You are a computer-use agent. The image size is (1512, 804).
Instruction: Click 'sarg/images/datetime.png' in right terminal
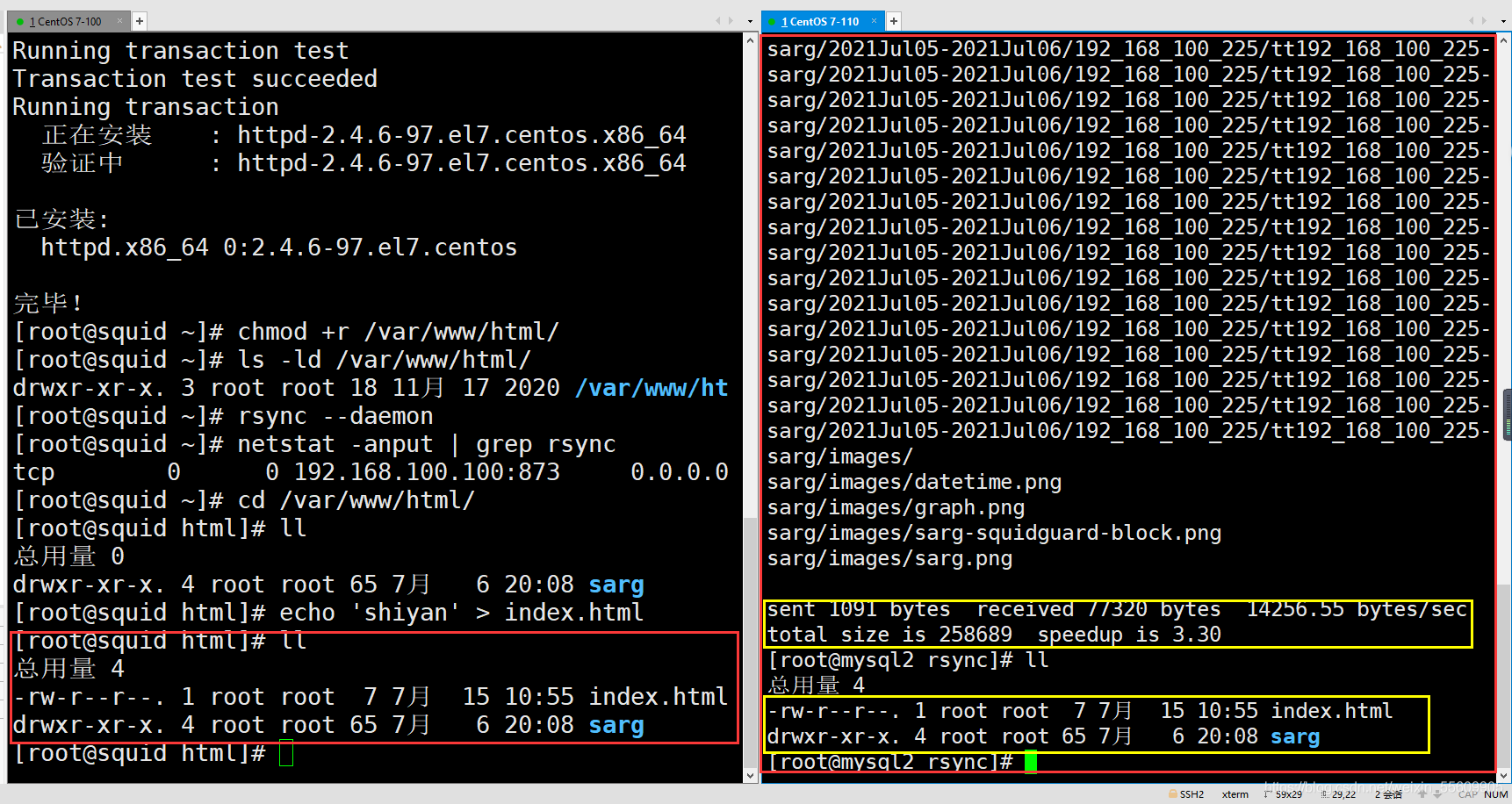[x=914, y=482]
